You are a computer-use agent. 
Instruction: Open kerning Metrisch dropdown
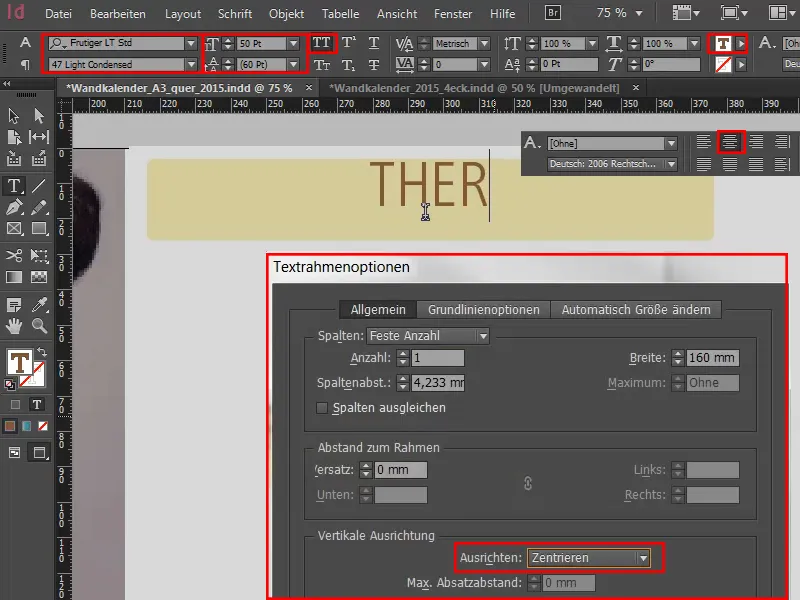[x=485, y=43]
